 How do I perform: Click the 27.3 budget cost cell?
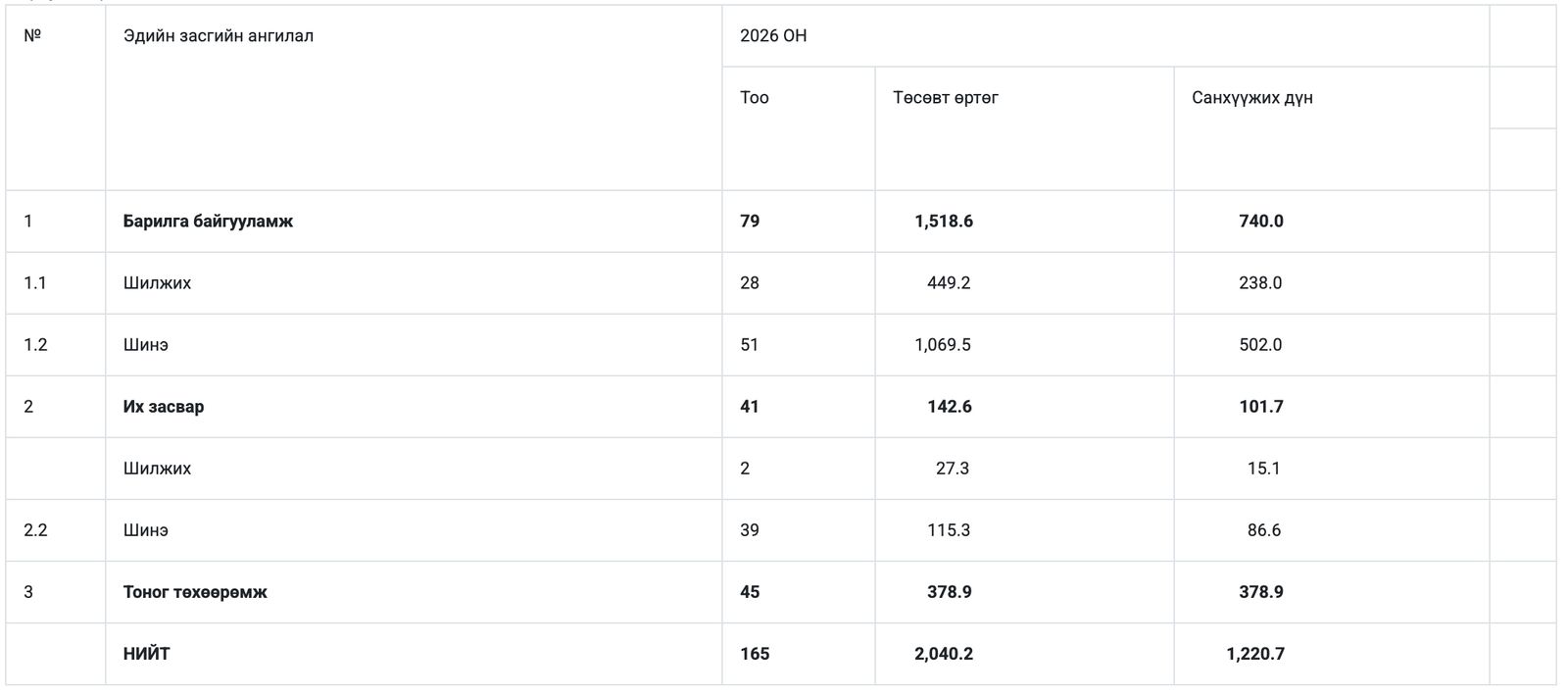[953, 469]
